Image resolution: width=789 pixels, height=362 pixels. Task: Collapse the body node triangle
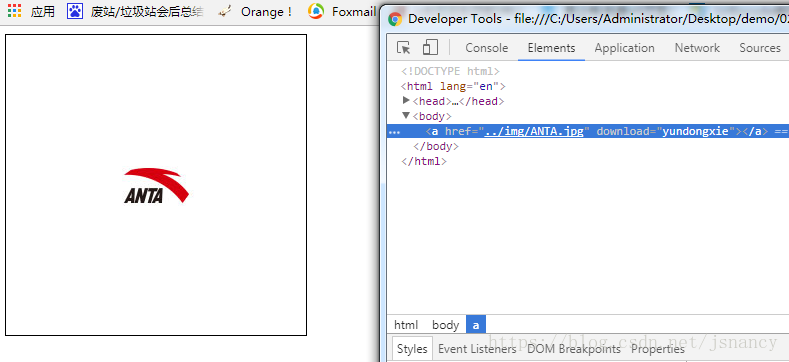(x=407, y=116)
